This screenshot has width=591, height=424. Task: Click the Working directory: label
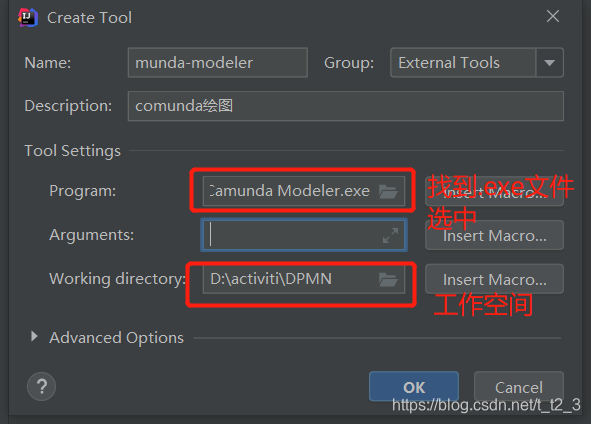point(118,279)
